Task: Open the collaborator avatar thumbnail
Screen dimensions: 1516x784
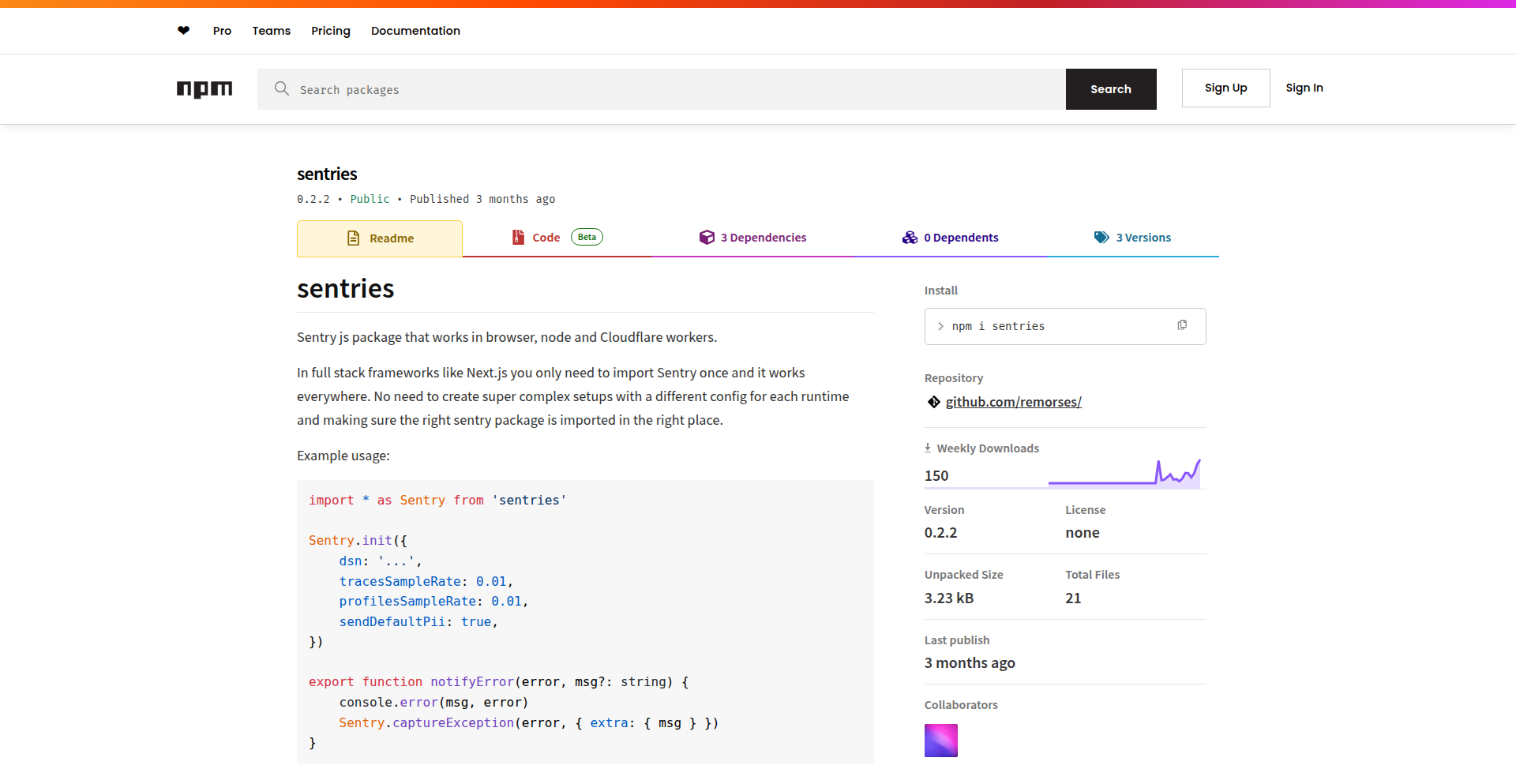Action: pyautogui.click(x=941, y=741)
